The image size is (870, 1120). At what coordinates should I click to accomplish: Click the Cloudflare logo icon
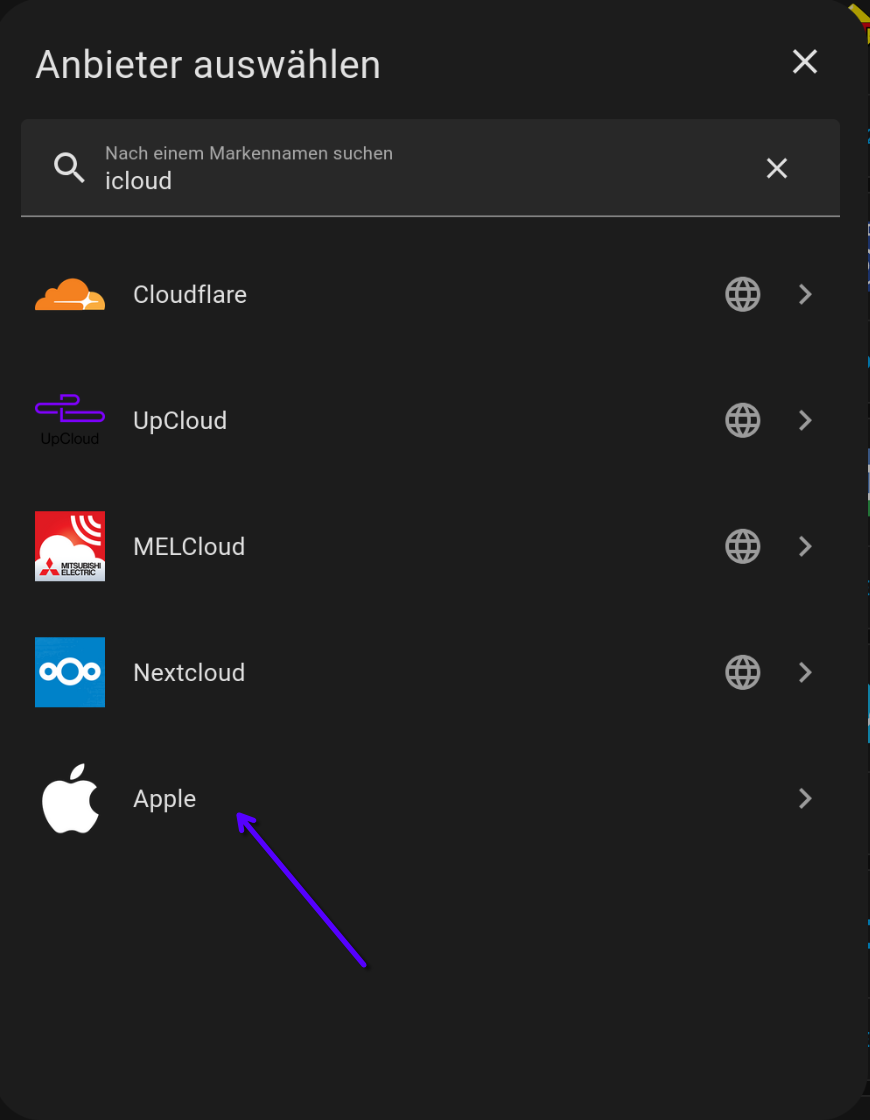[x=70, y=295]
